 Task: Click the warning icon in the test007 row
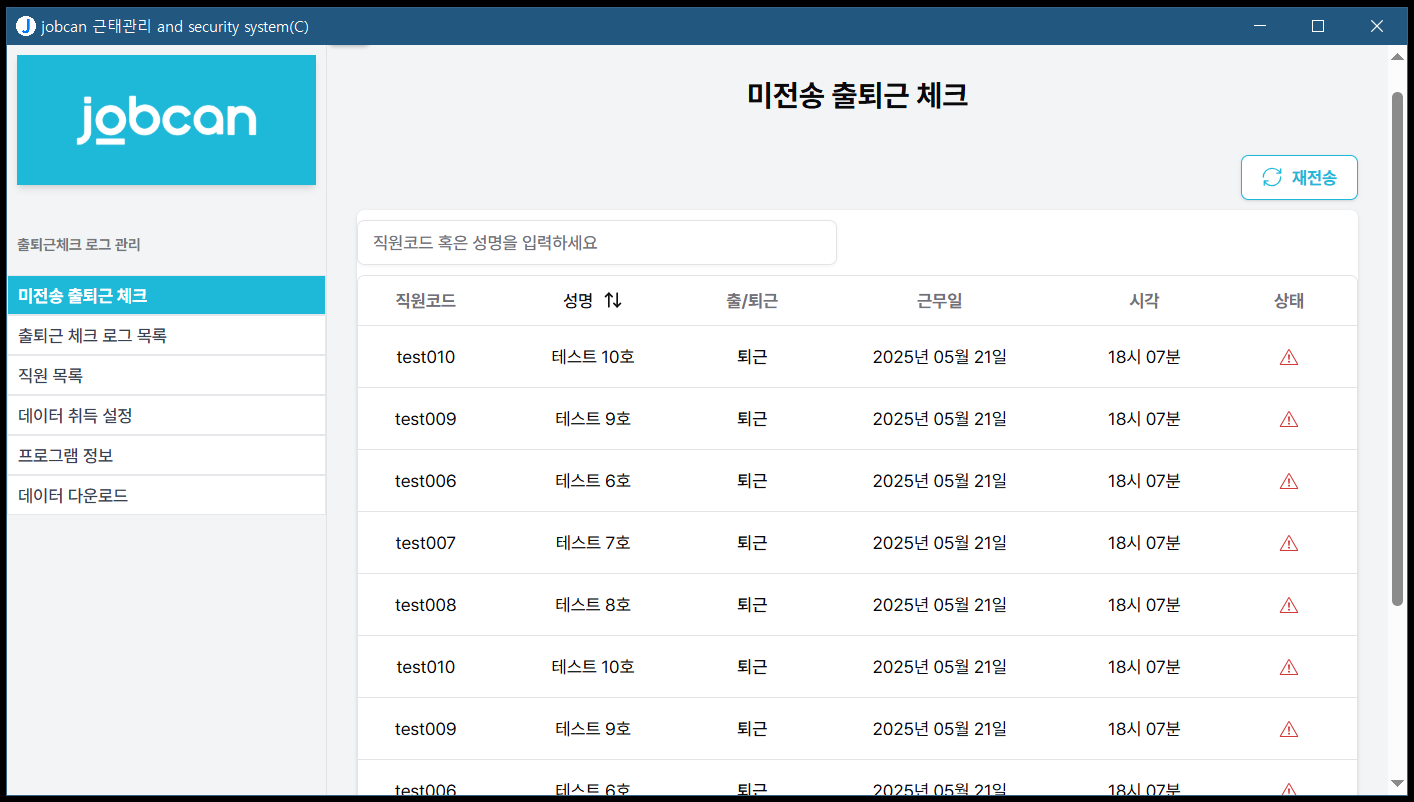(1288, 544)
